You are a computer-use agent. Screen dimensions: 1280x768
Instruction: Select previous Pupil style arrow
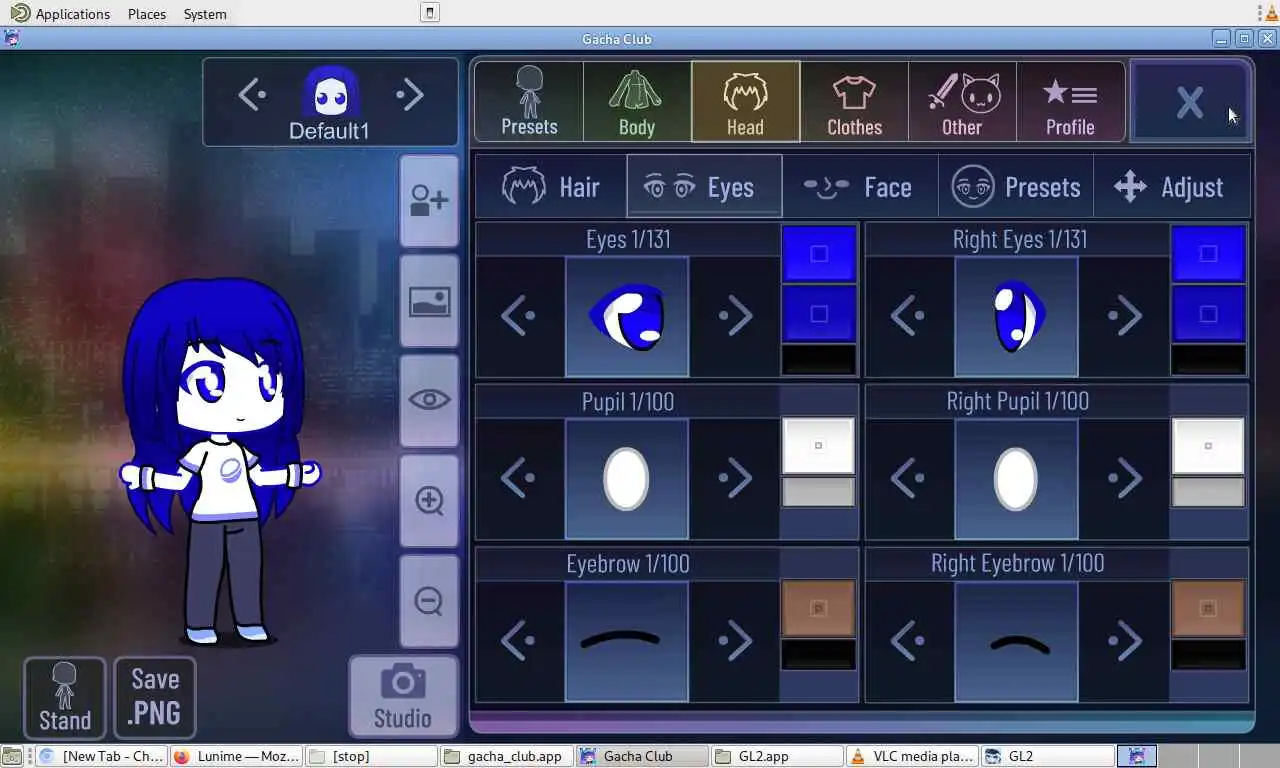click(518, 478)
